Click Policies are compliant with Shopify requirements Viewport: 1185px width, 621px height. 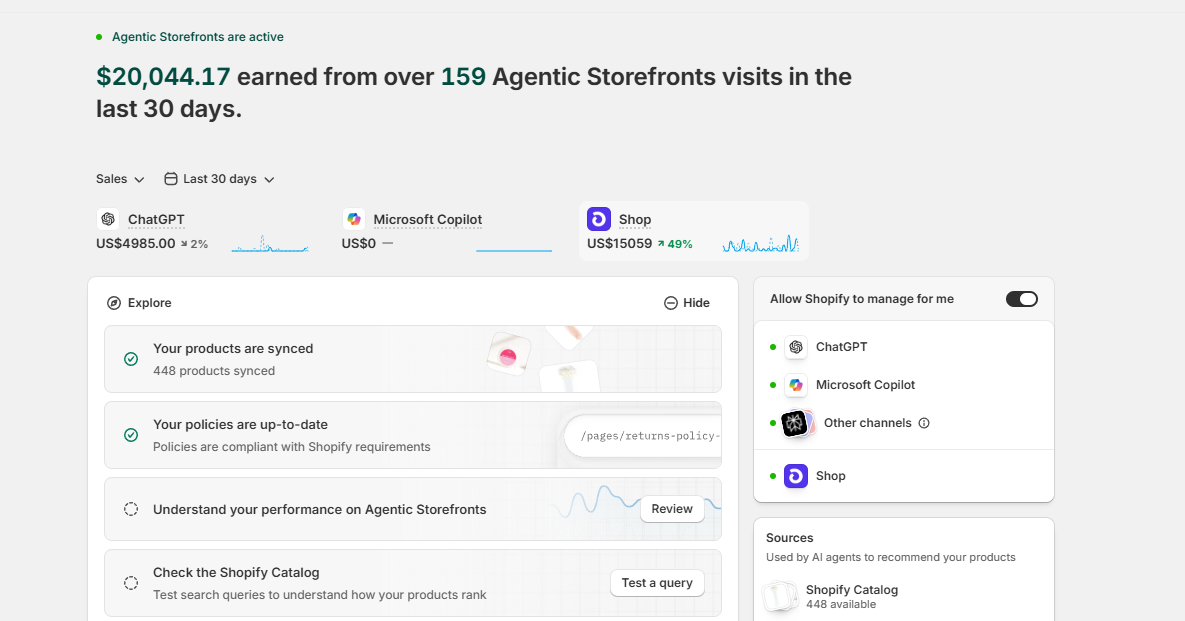292,446
